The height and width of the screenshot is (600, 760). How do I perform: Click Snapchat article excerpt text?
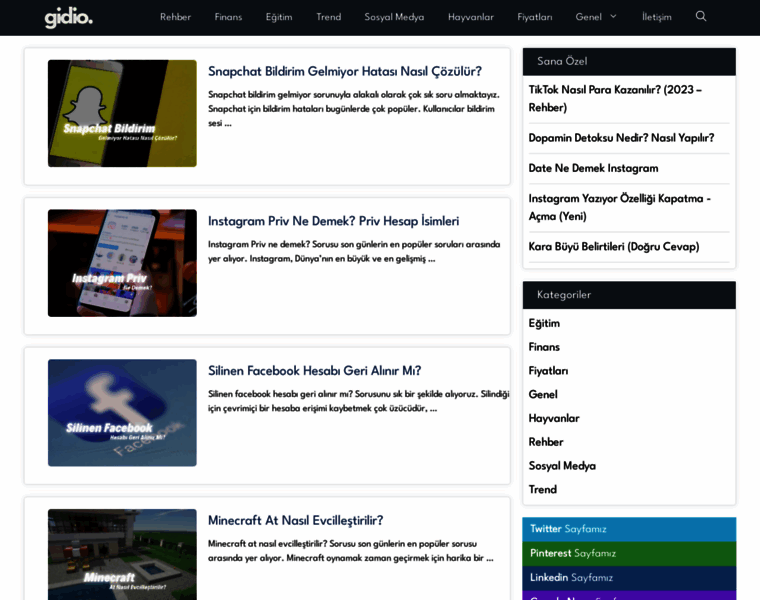pyautogui.click(x=354, y=109)
